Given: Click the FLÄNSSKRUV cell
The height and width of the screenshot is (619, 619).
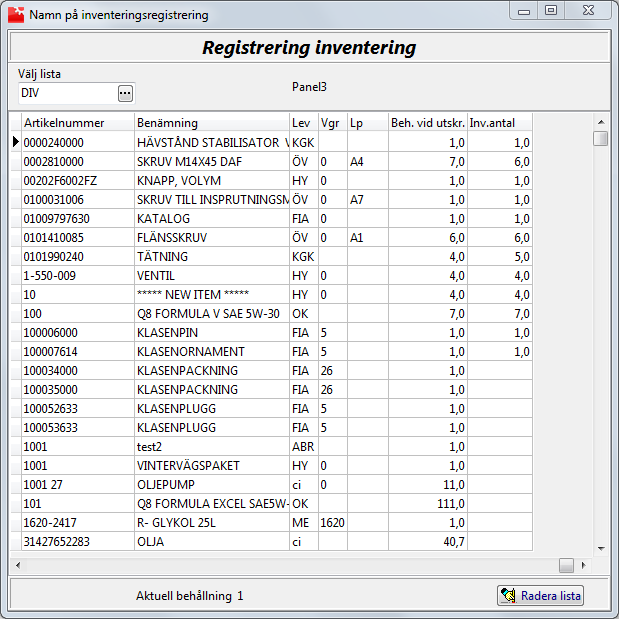Looking at the screenshot, I should (x=212, y=237).
